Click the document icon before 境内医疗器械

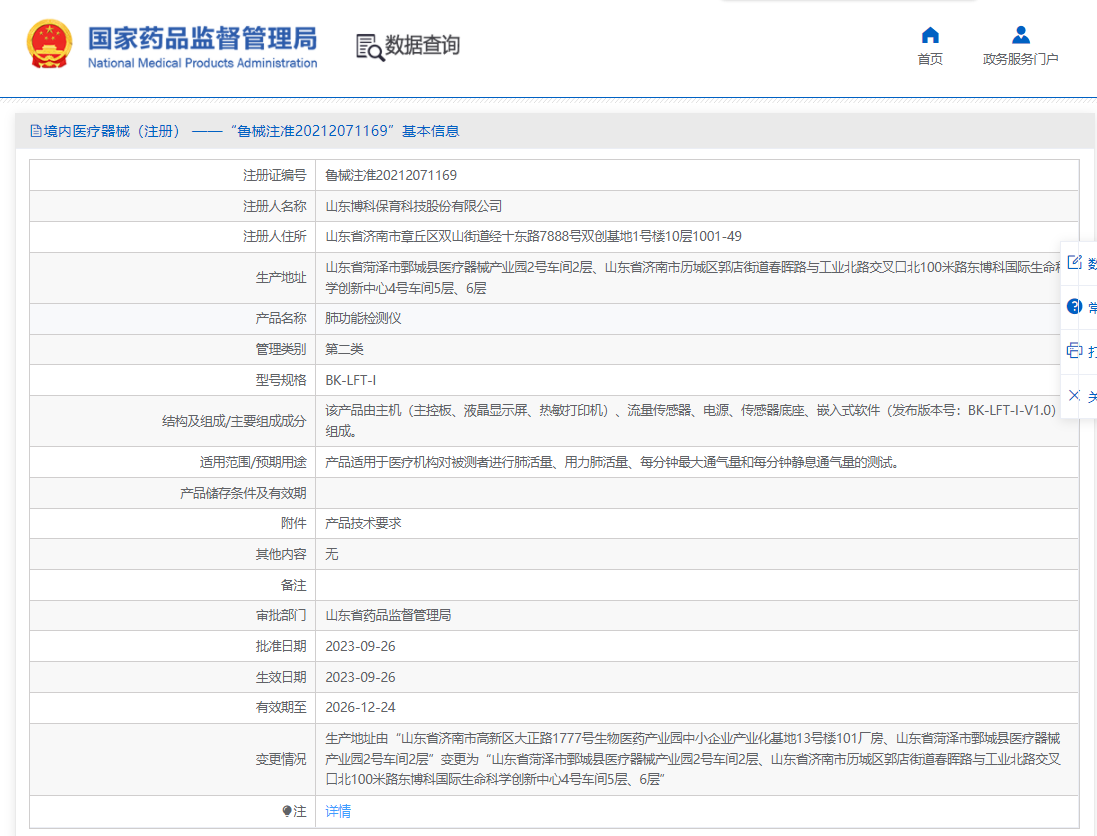pos(35,131)
